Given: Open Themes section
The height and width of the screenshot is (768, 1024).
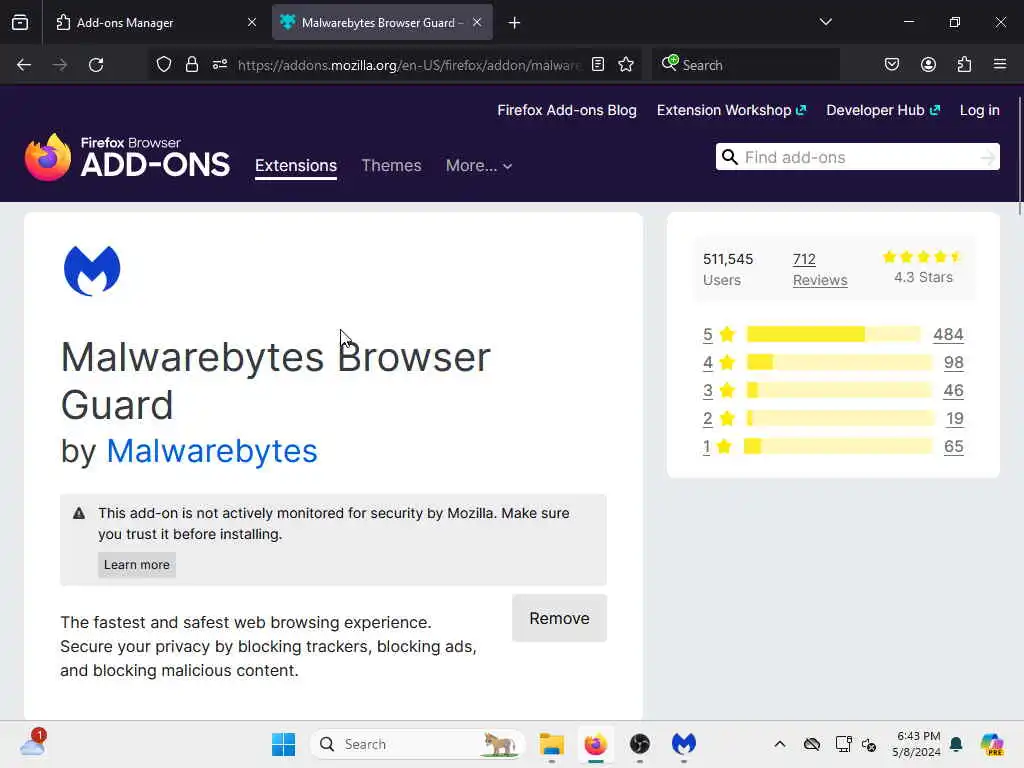Looking at the screenshot, I should coord(391,166).
